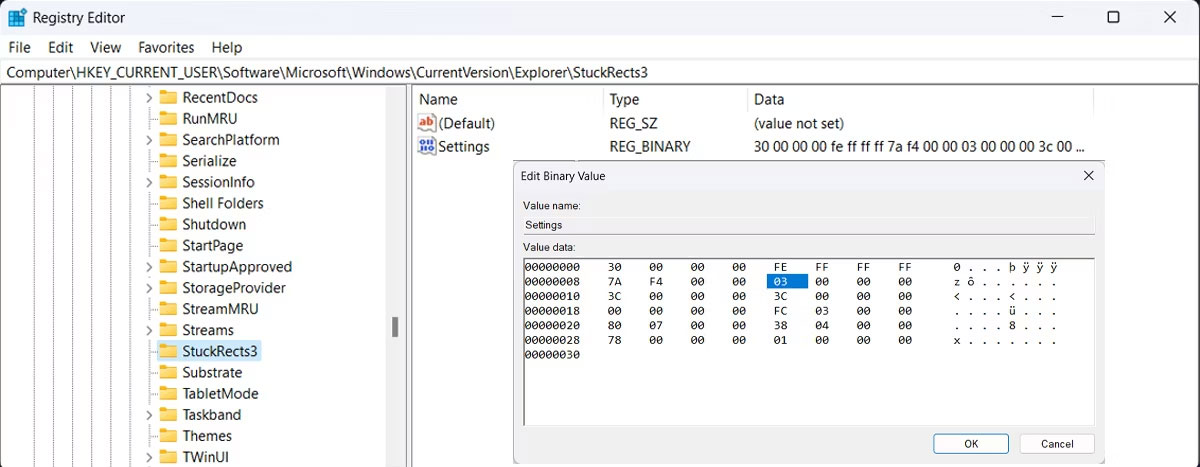This screenshot has width=1200, height=467.
Task: Select the Themes folder icon
Action: [167, 436]
